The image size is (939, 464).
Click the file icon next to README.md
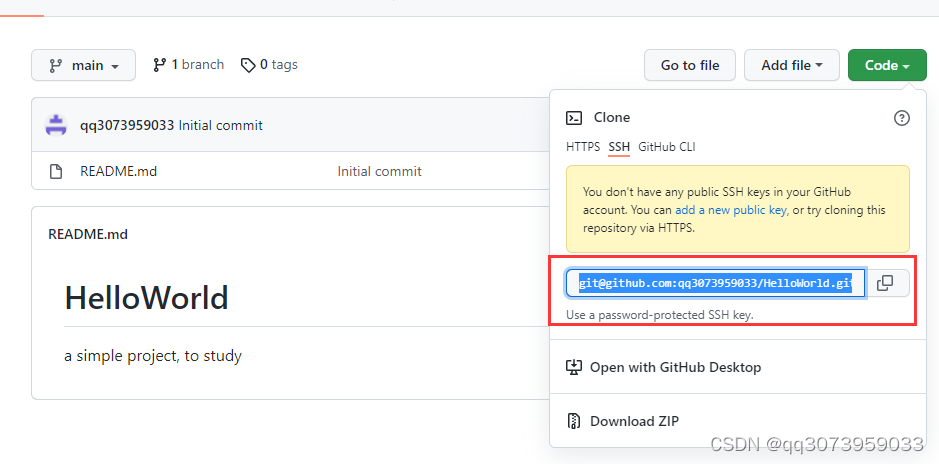pyautogui.click(x=56, y=172)
